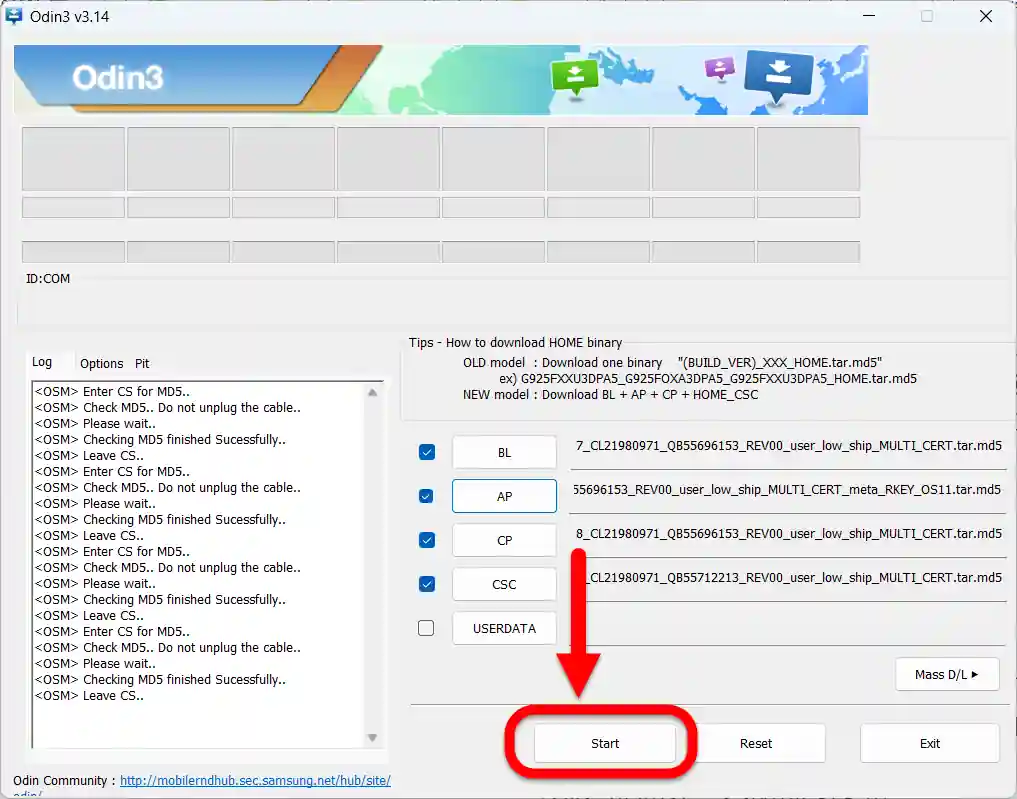
Task: Uncheck the AP checkbox
Action: tap(426, 496)
